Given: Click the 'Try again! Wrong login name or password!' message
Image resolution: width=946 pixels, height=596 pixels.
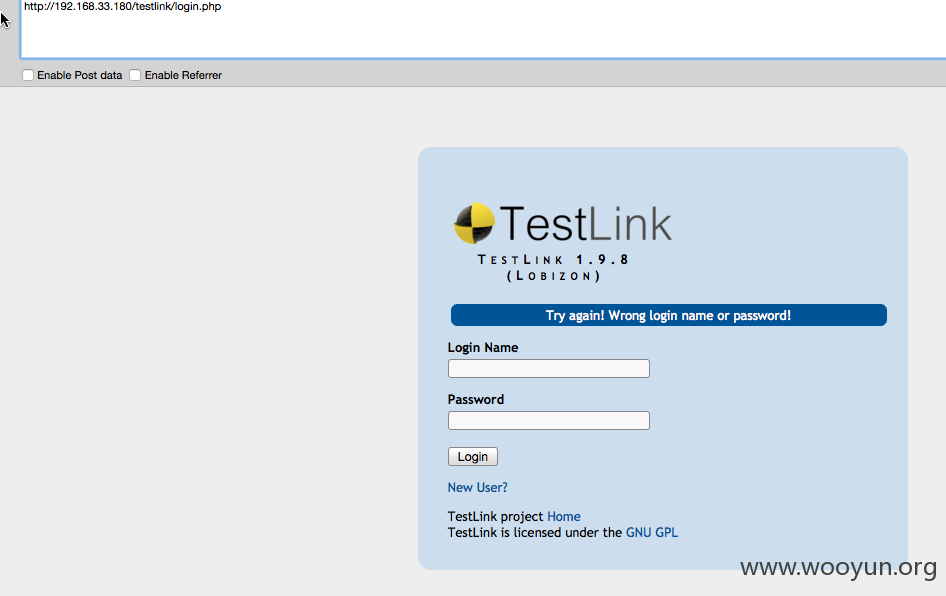Looking at the screenshot, I should click(668, 315).
